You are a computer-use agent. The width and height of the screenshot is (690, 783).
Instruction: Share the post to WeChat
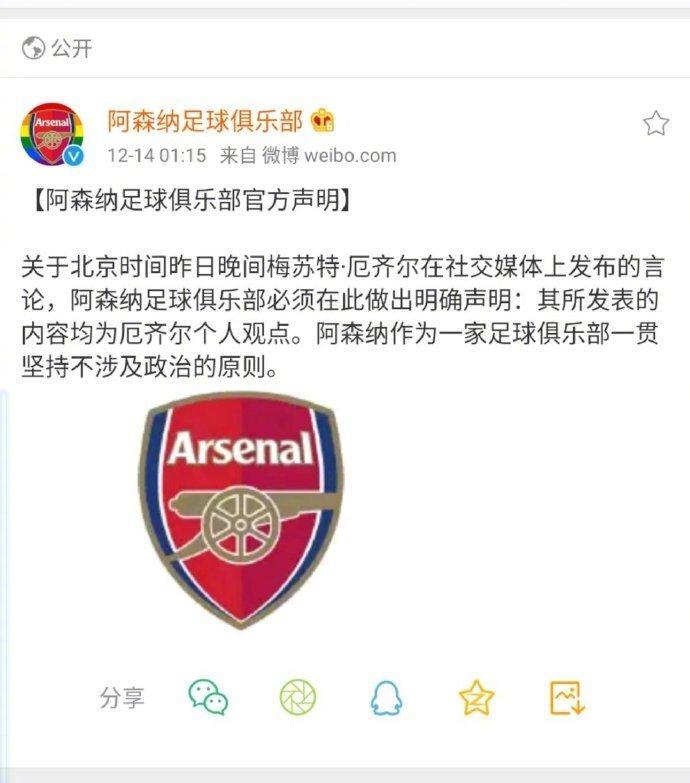tap(208, 697)
